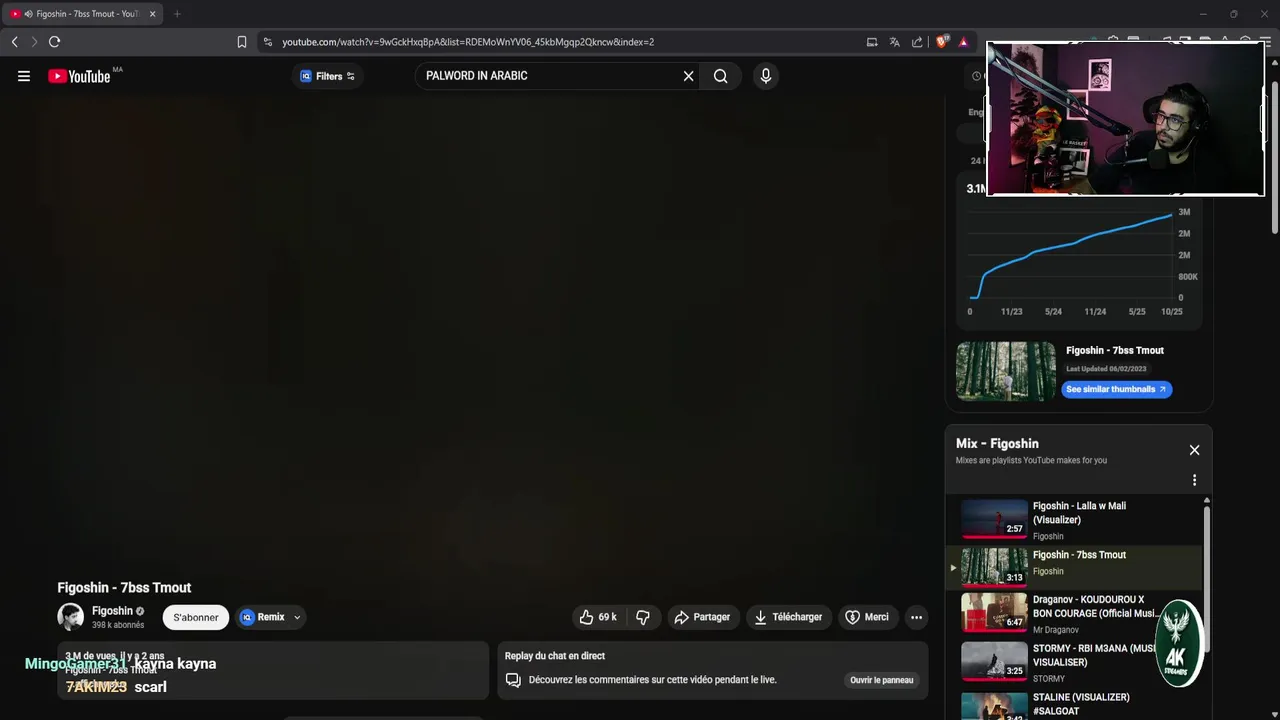The image size is (1280, 720).
Task: Open Brave Rewards triangle icon
Action: pos(963,42)
